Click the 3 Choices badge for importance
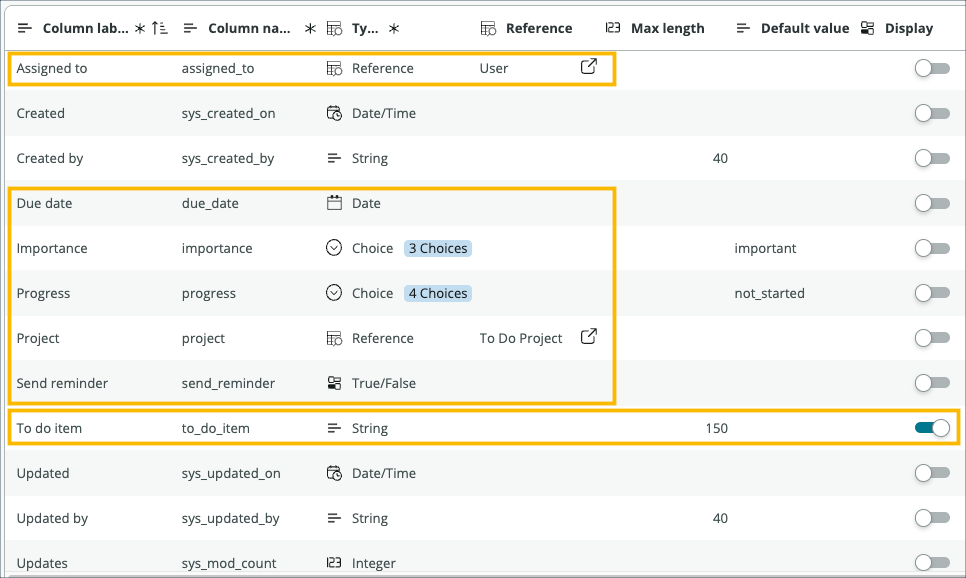 pyautogui.click(x=437, y=248)
